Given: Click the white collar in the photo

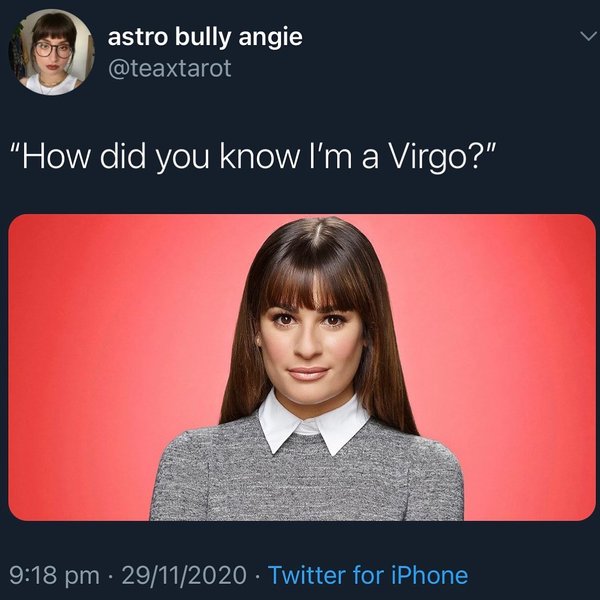Looking at the screenshot, I should pos(313,423).
